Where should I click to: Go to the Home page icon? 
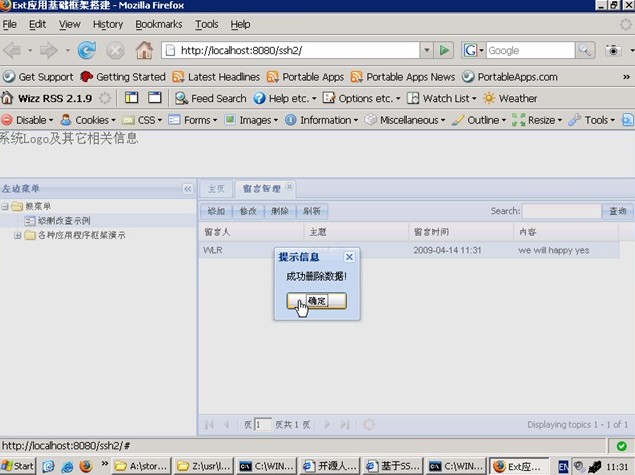144,51
